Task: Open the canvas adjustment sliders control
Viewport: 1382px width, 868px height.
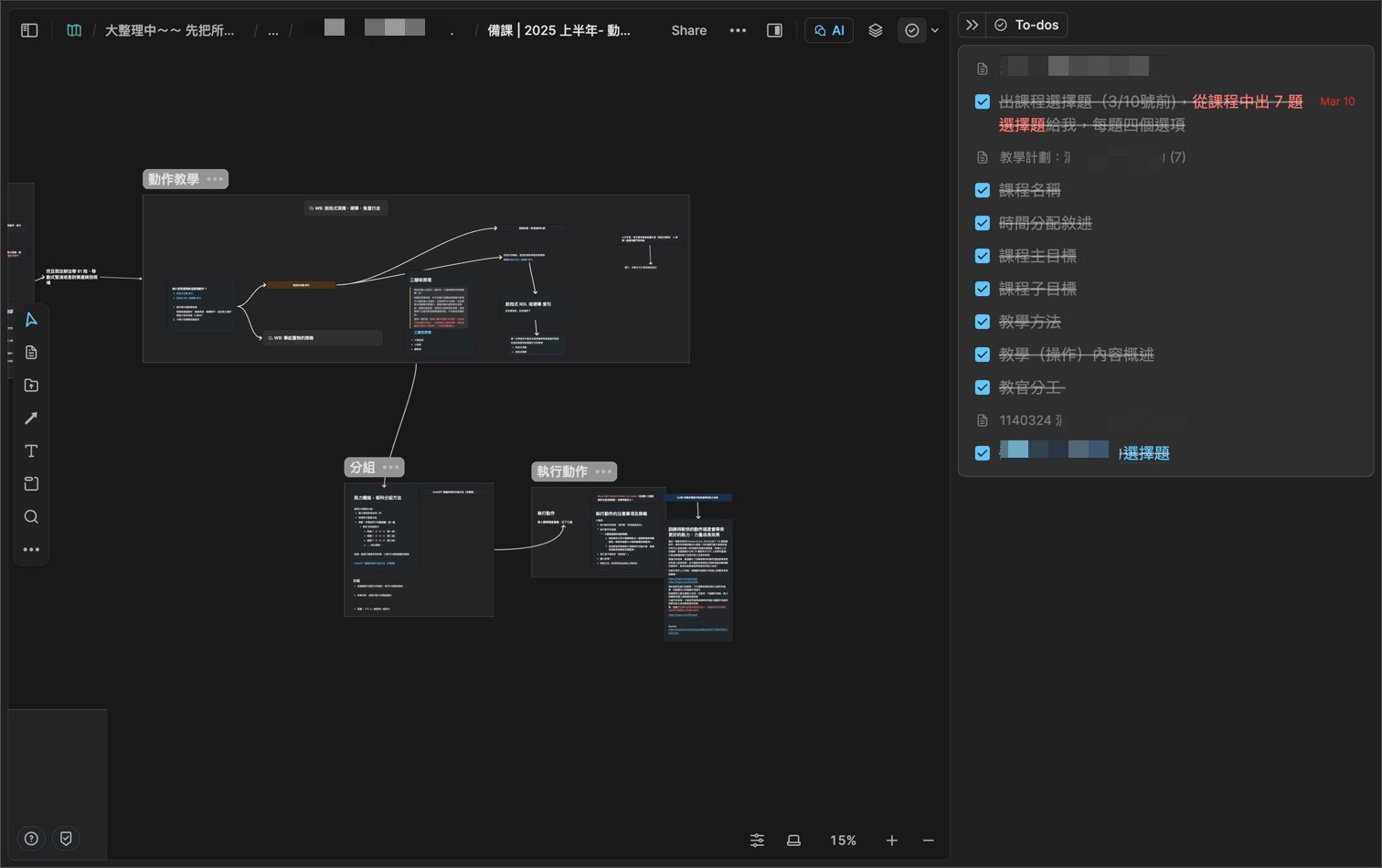Action: 757,840
